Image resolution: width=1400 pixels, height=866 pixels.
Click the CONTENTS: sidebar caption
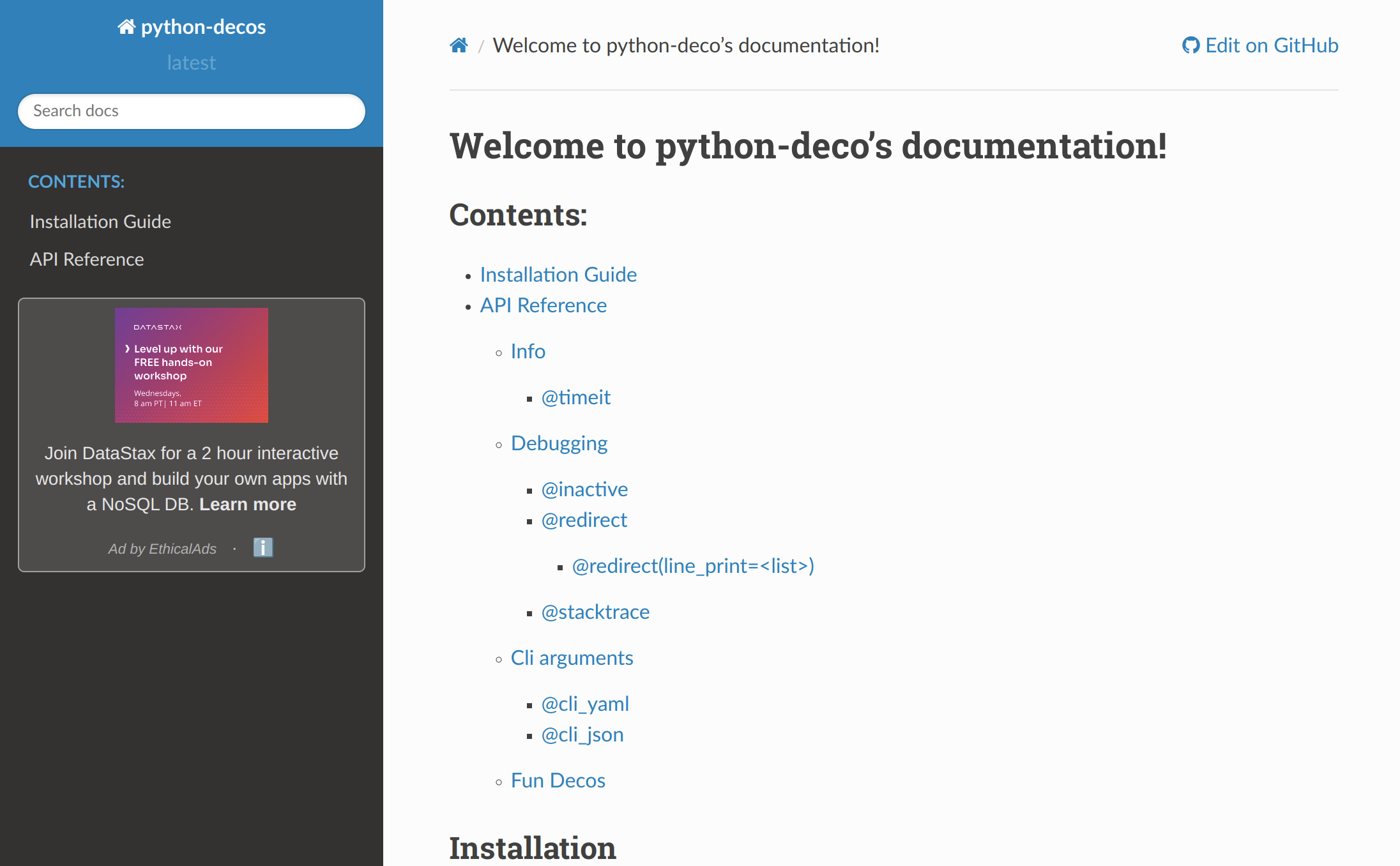click(x=77, y=181)
